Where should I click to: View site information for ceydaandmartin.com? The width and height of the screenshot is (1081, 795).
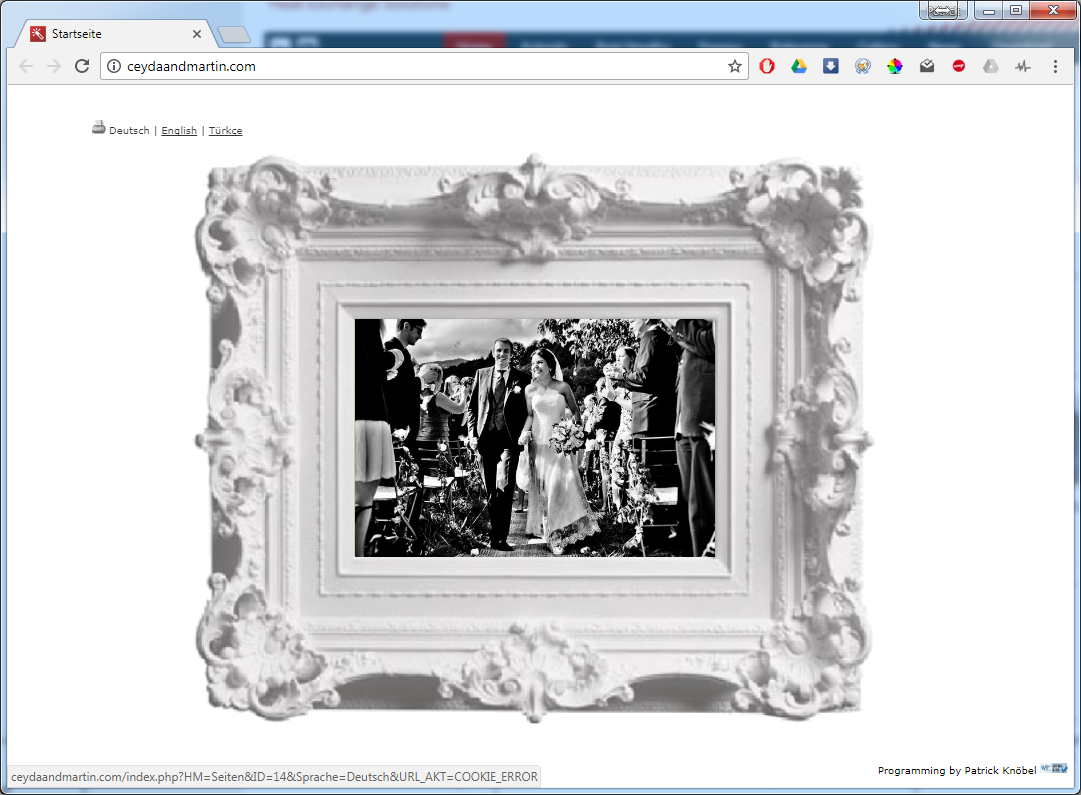tap(114, 66)
